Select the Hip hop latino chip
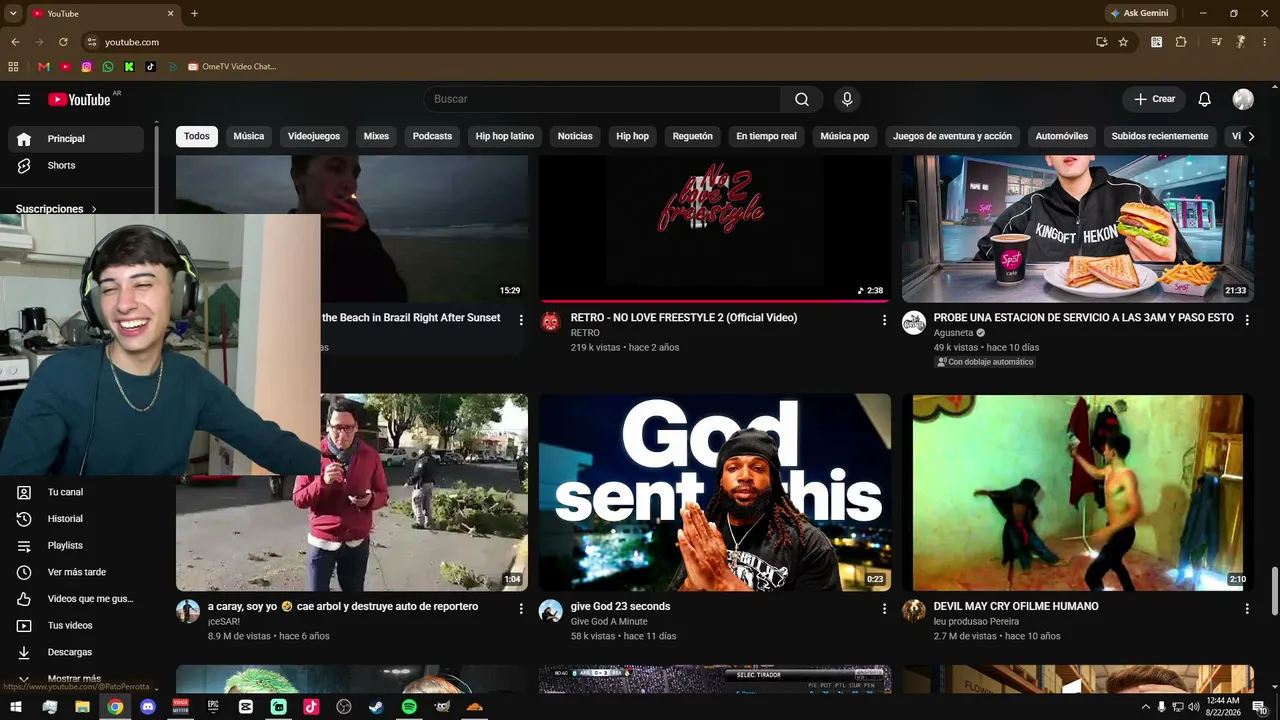 pos(505,136)
